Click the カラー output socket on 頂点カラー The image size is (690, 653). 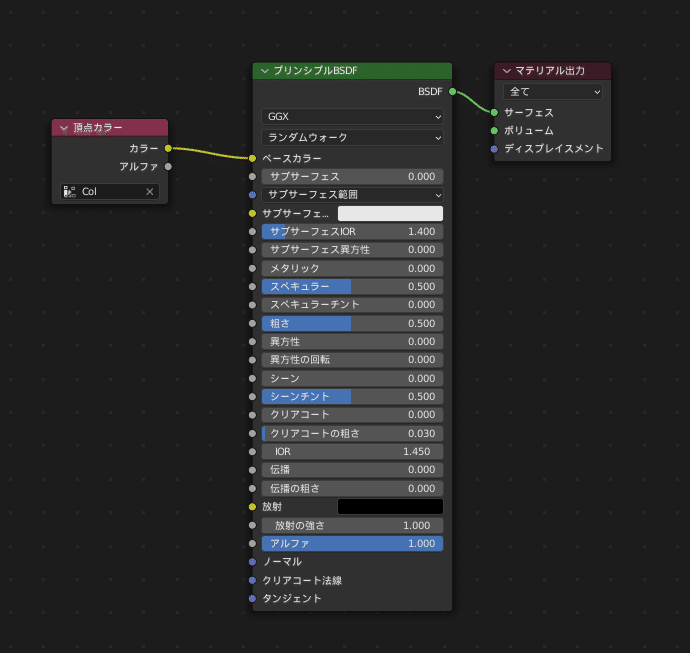(x=168, y=148)
